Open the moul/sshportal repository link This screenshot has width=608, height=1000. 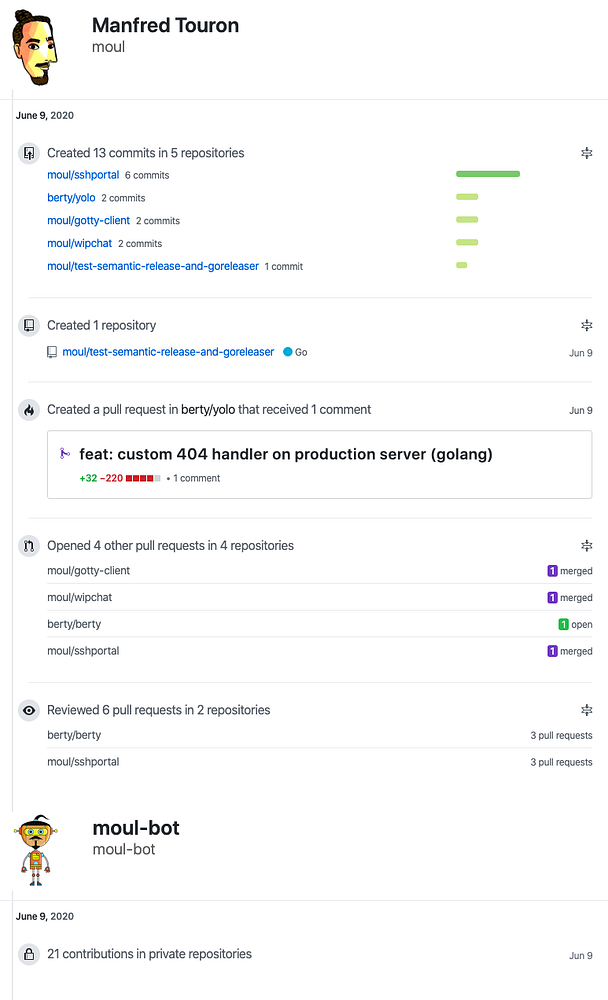click(83, 175)
